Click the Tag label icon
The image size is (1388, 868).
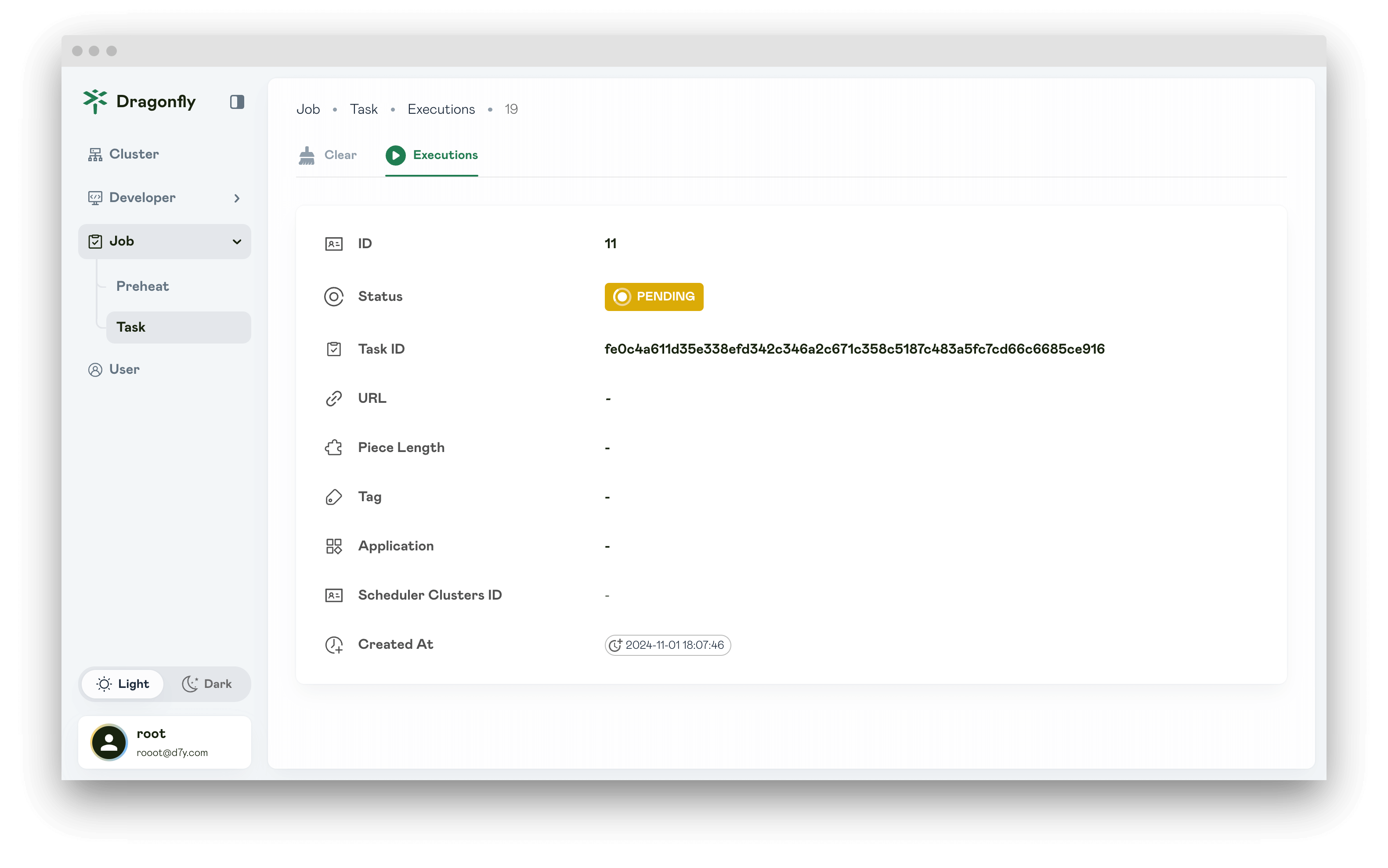point(334,497)
